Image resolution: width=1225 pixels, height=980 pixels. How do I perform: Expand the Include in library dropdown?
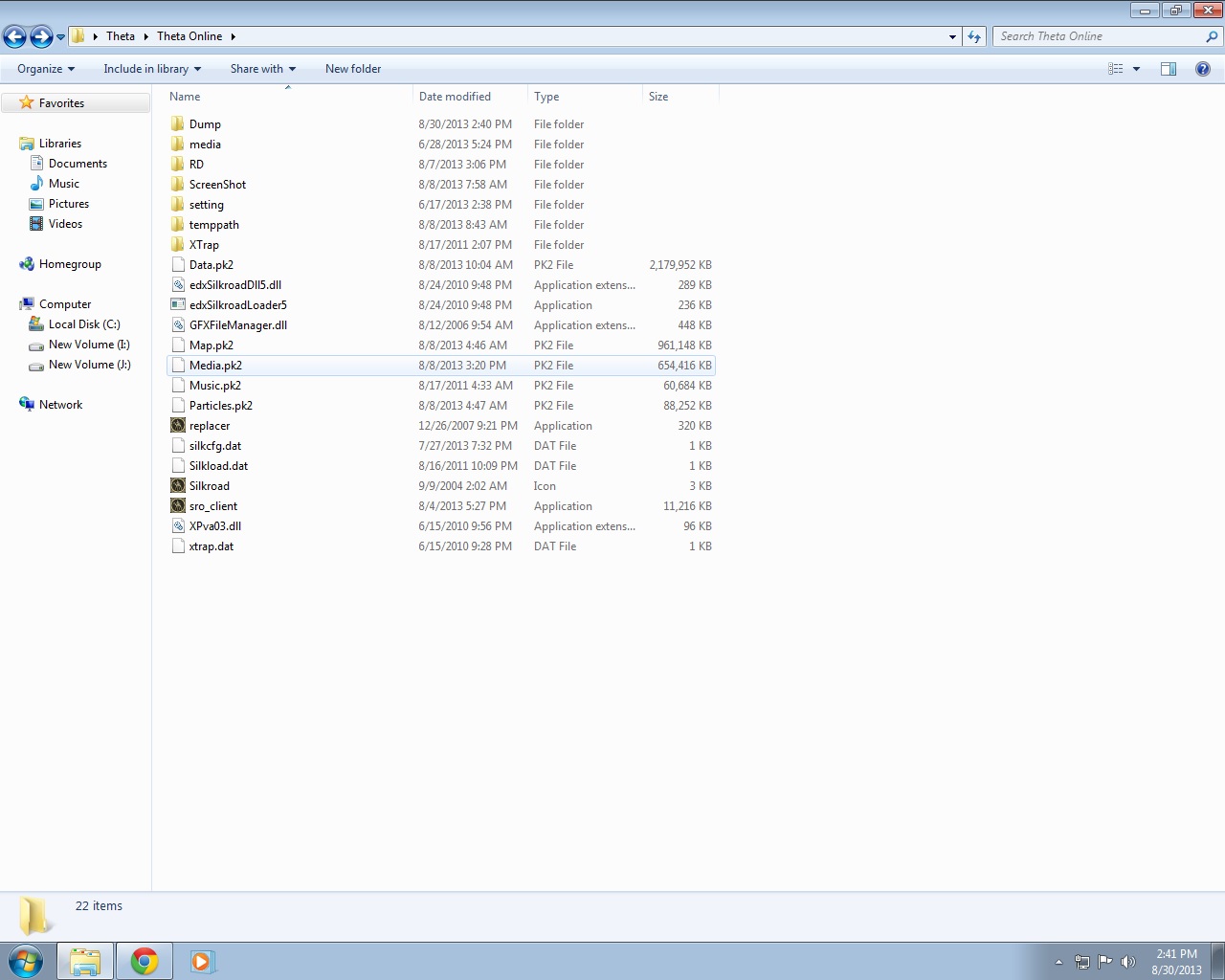pos(152,69)
